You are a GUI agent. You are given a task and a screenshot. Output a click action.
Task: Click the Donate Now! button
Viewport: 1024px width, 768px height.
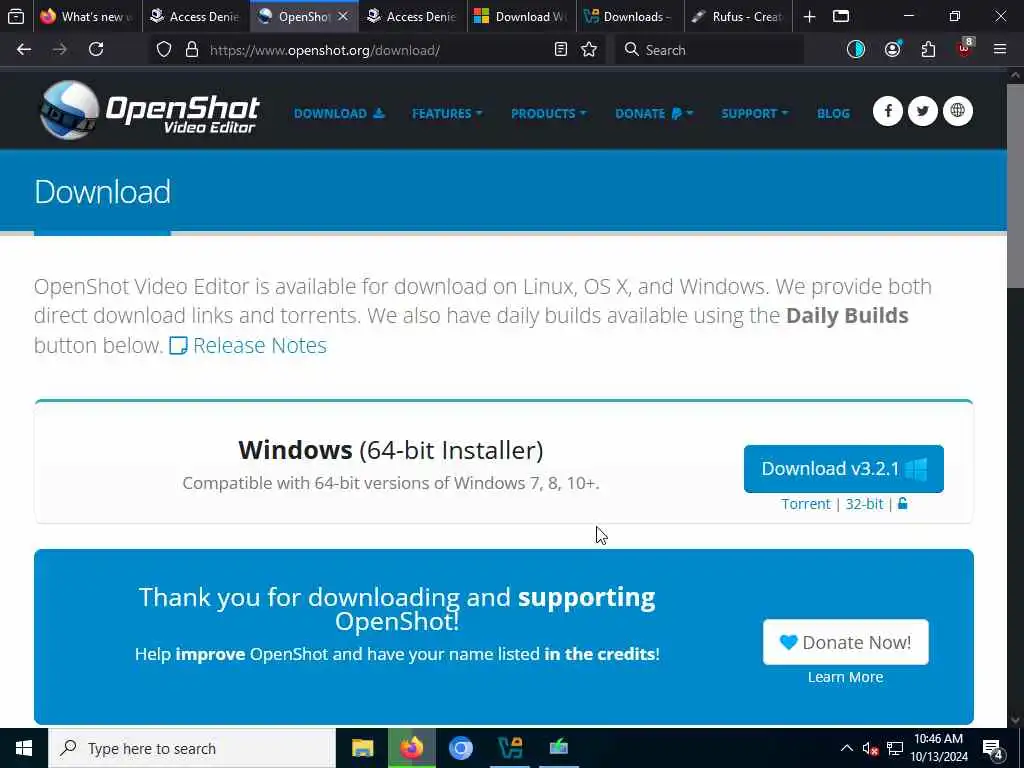pyautogui.click(x=845, y=642)
